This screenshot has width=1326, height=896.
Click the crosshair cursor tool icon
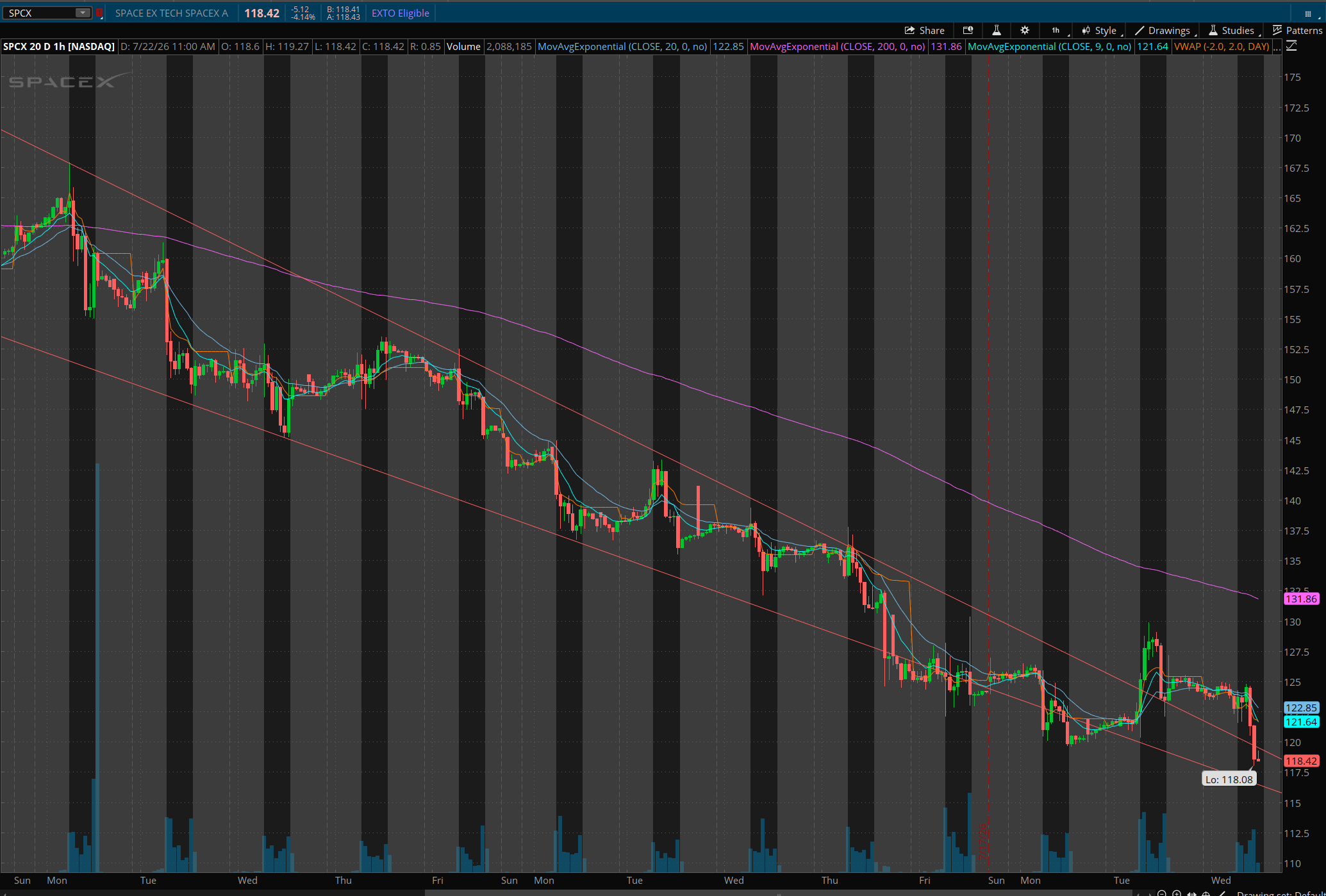coord(1206,893)
